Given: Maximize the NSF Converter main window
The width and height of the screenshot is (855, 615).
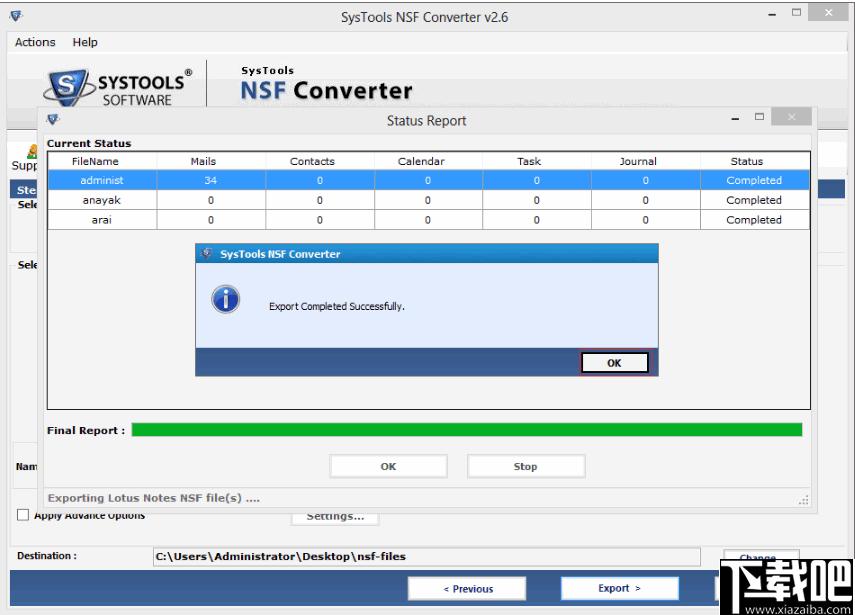Looking at the screenshot, I should (797, 12).
